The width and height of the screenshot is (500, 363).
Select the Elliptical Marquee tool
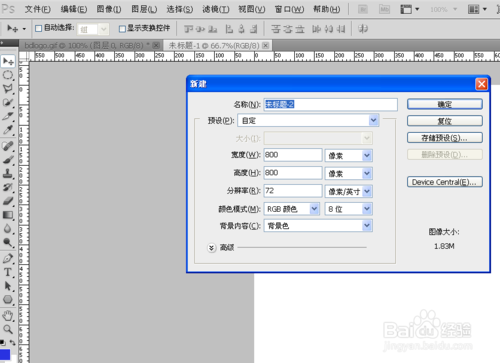[x=8, y=75]
